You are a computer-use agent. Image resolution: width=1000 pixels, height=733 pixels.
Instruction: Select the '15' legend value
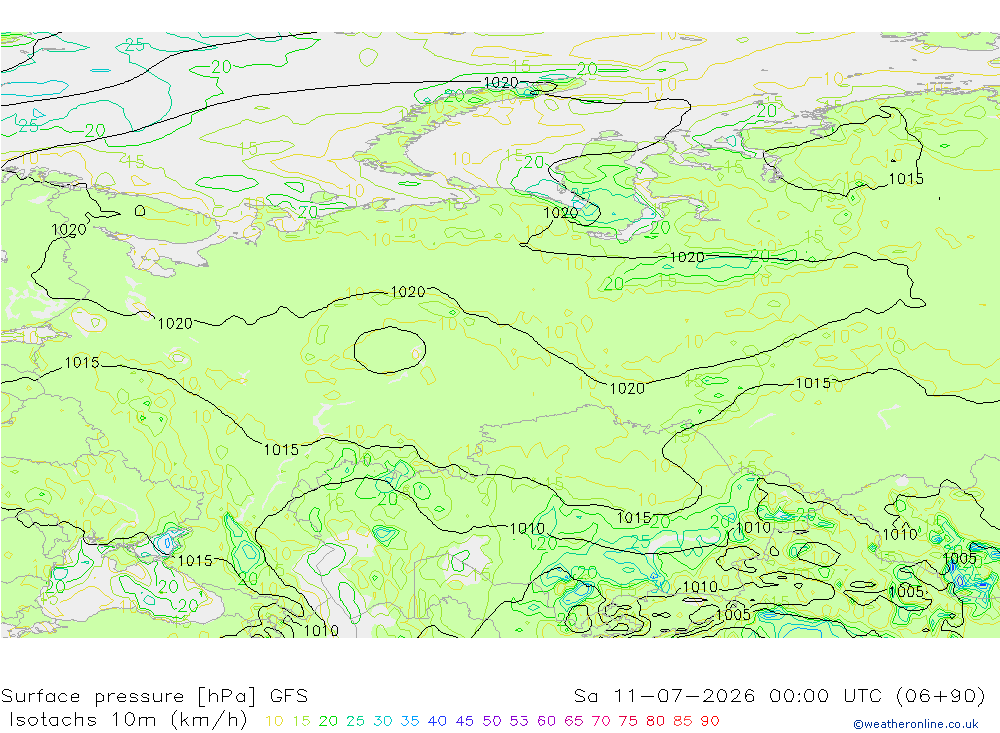coord(302,722)
